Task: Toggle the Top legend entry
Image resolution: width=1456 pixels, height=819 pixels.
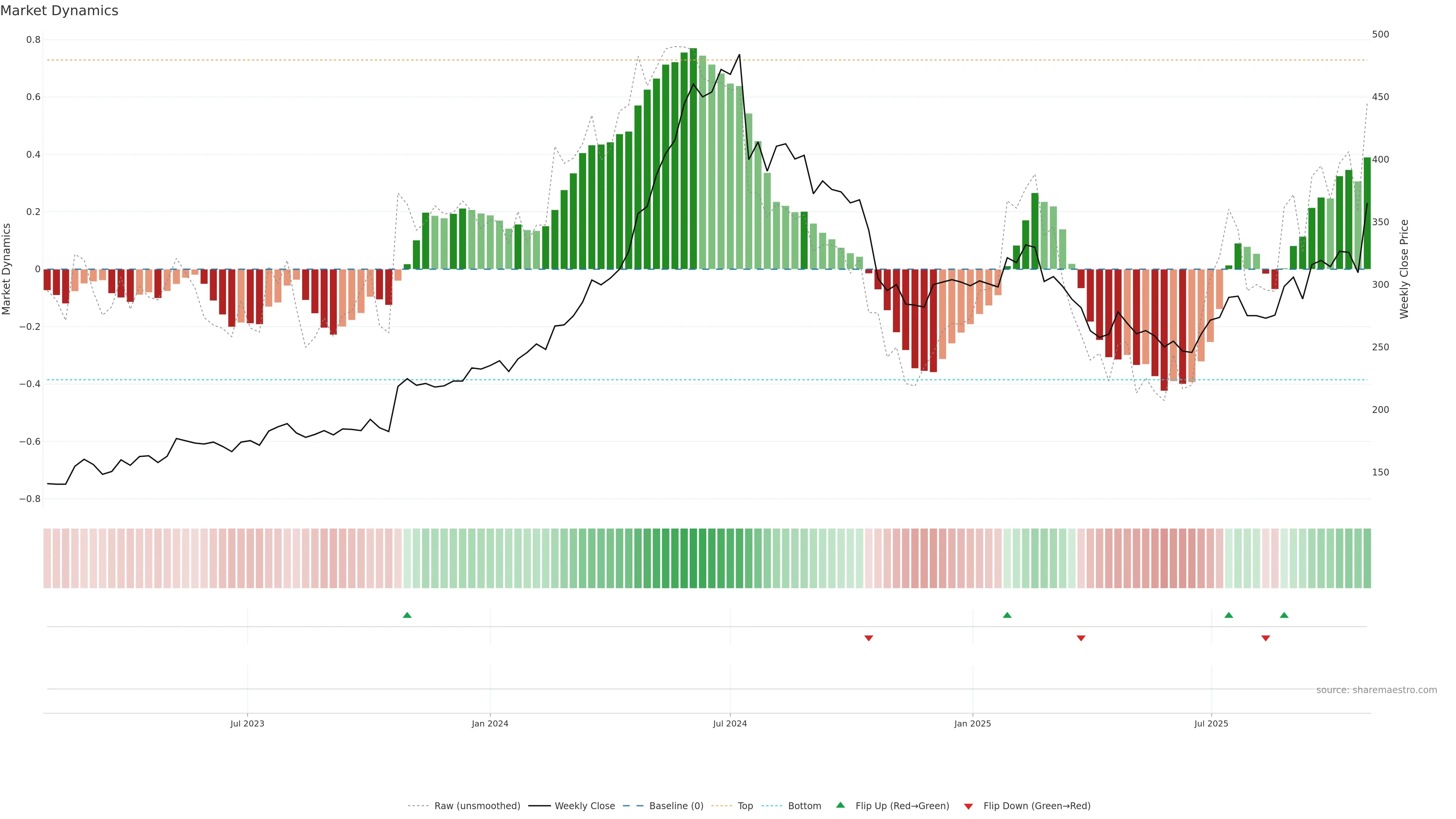Action: [745, 805]
